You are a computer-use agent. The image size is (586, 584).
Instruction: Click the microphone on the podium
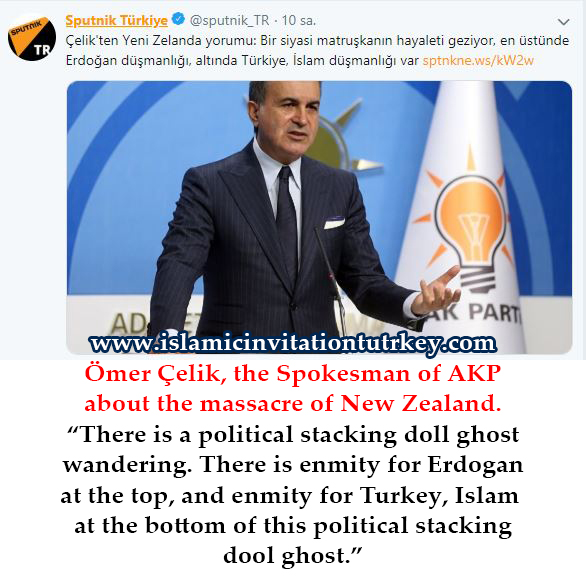point(331,279)
